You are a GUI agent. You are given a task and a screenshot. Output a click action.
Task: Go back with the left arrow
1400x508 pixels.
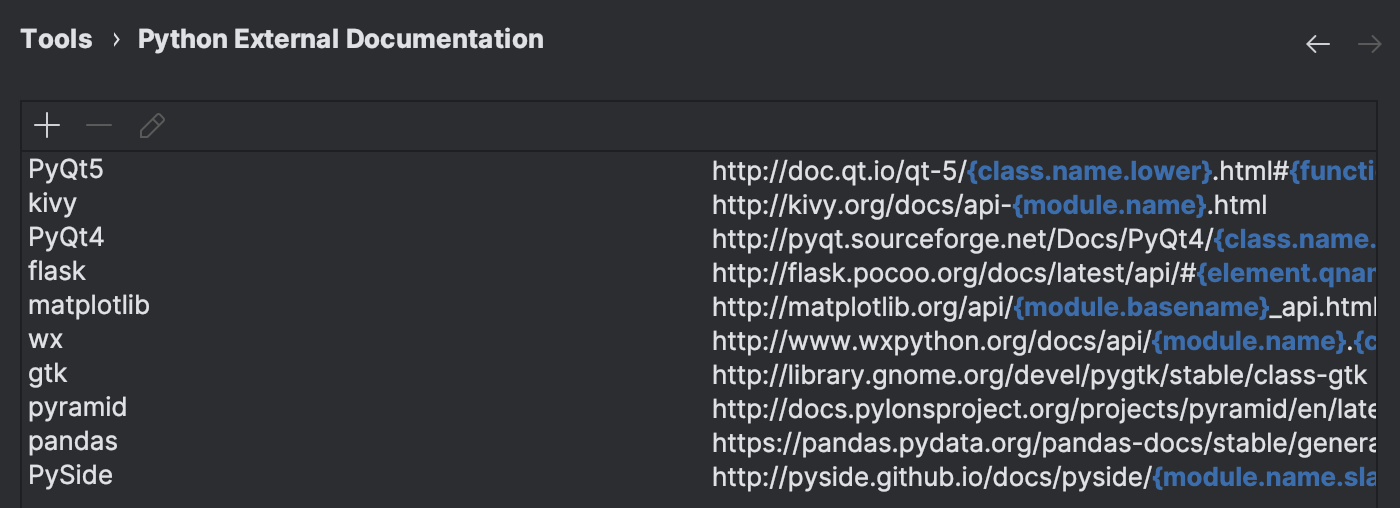click(x=1318, y=44)
